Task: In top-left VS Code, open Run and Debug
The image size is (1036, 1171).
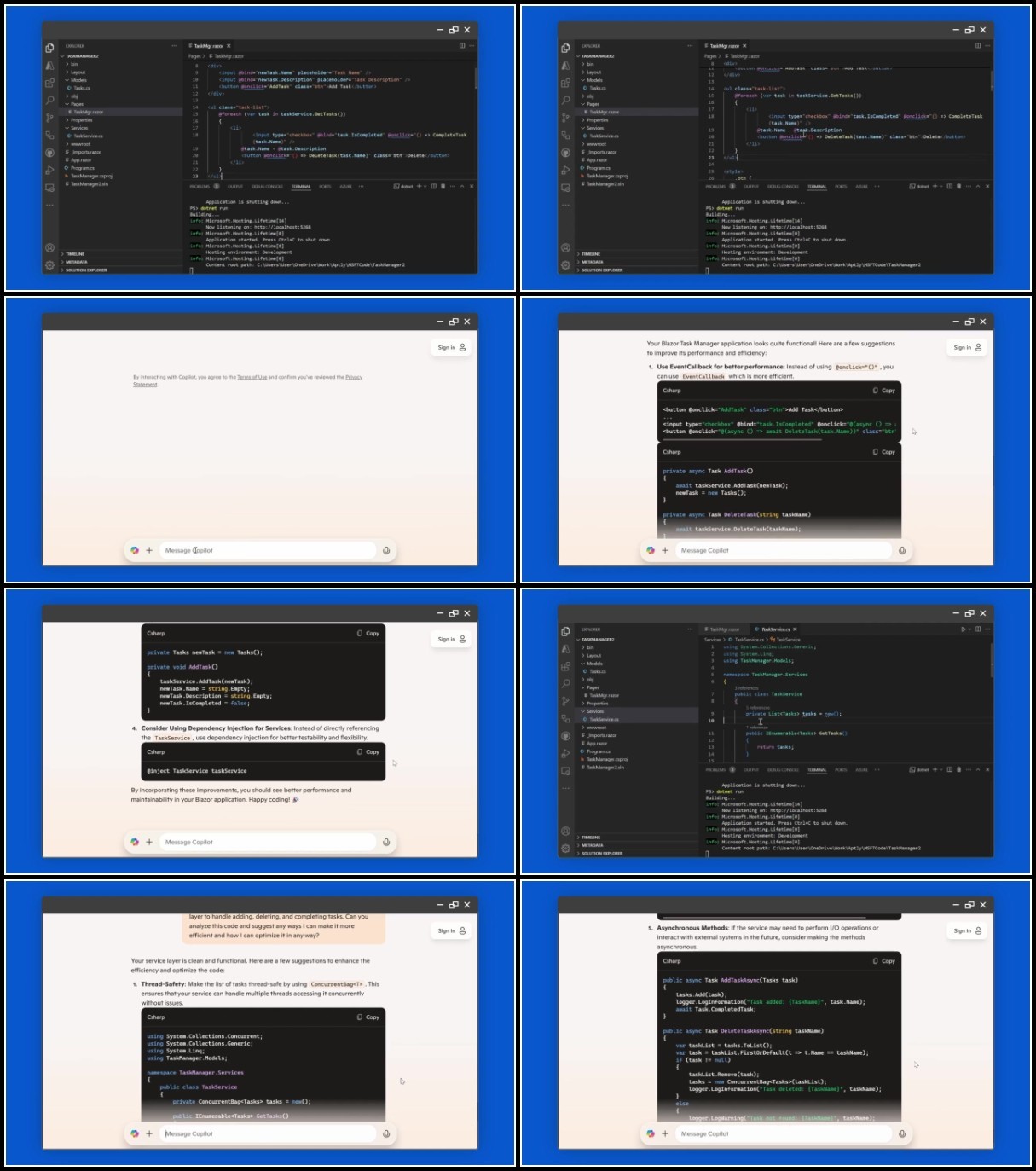Action: tap(49, 170)
